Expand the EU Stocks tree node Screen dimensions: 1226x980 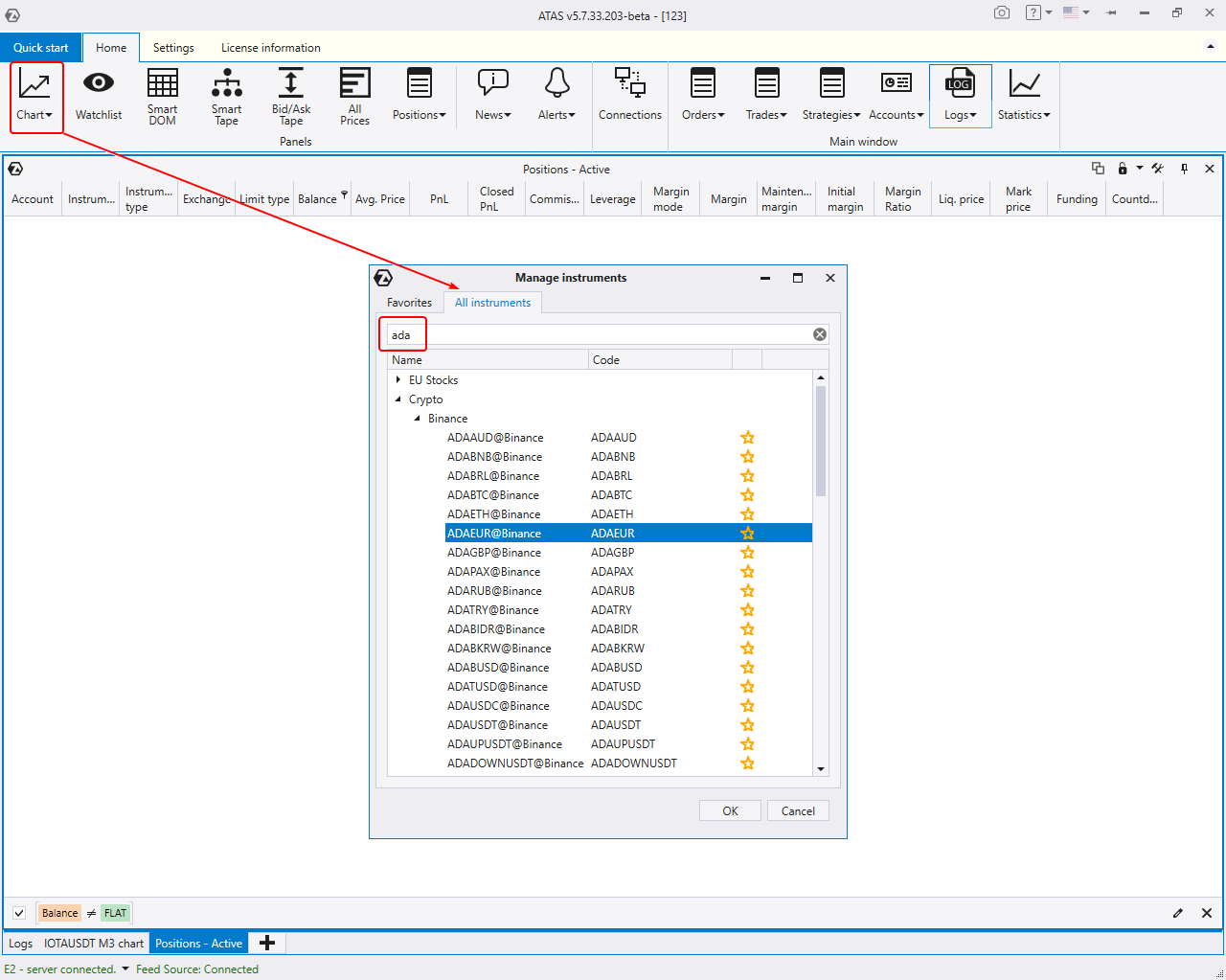tap(398, 380)
